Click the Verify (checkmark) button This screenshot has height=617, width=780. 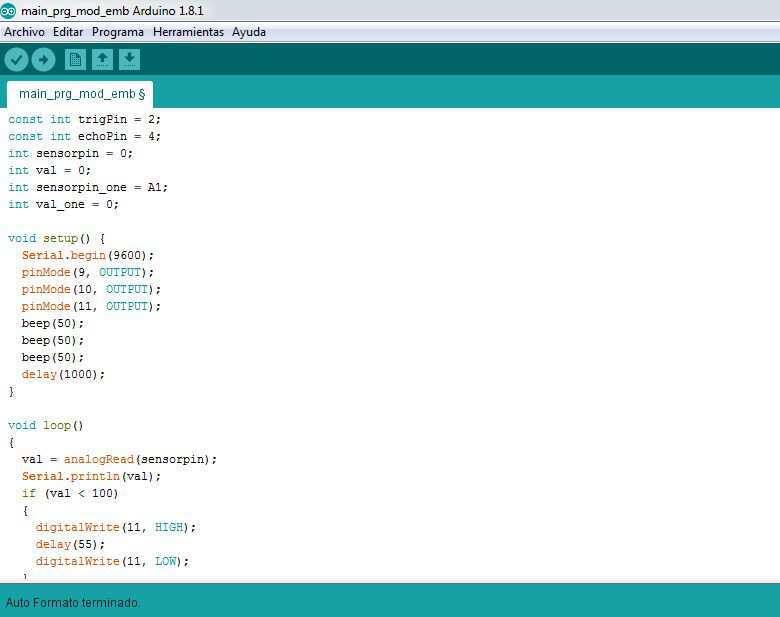(x=16, y=60)
